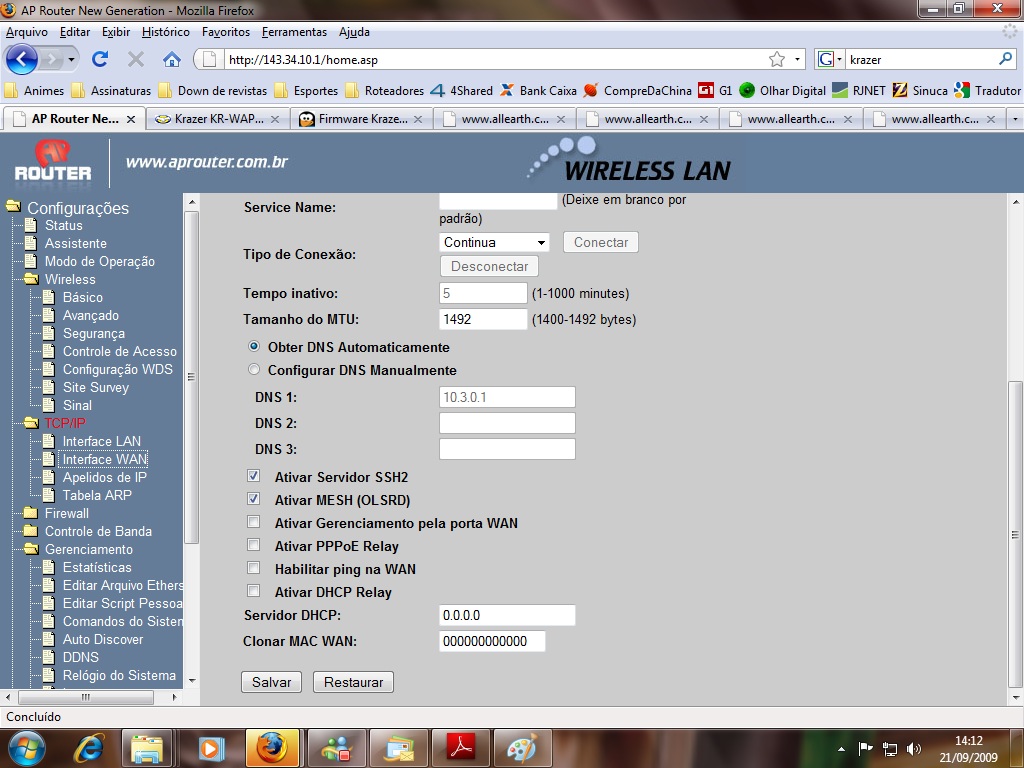Enable Ativar Gerenciamento pela porta WAN
Image resolution: width=1024 pixels, height=768 pixels.
coord(253,522)
